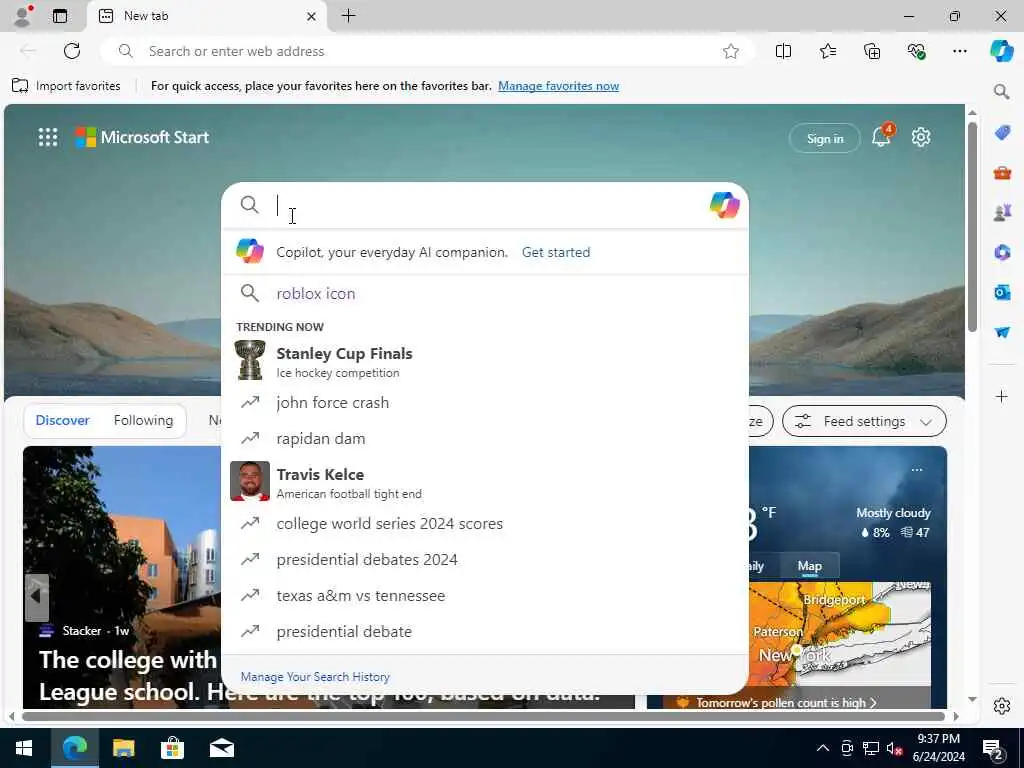Click inside the Microsoft Start search box
This screenshot has height=768, width=1024.
(483, 205)
